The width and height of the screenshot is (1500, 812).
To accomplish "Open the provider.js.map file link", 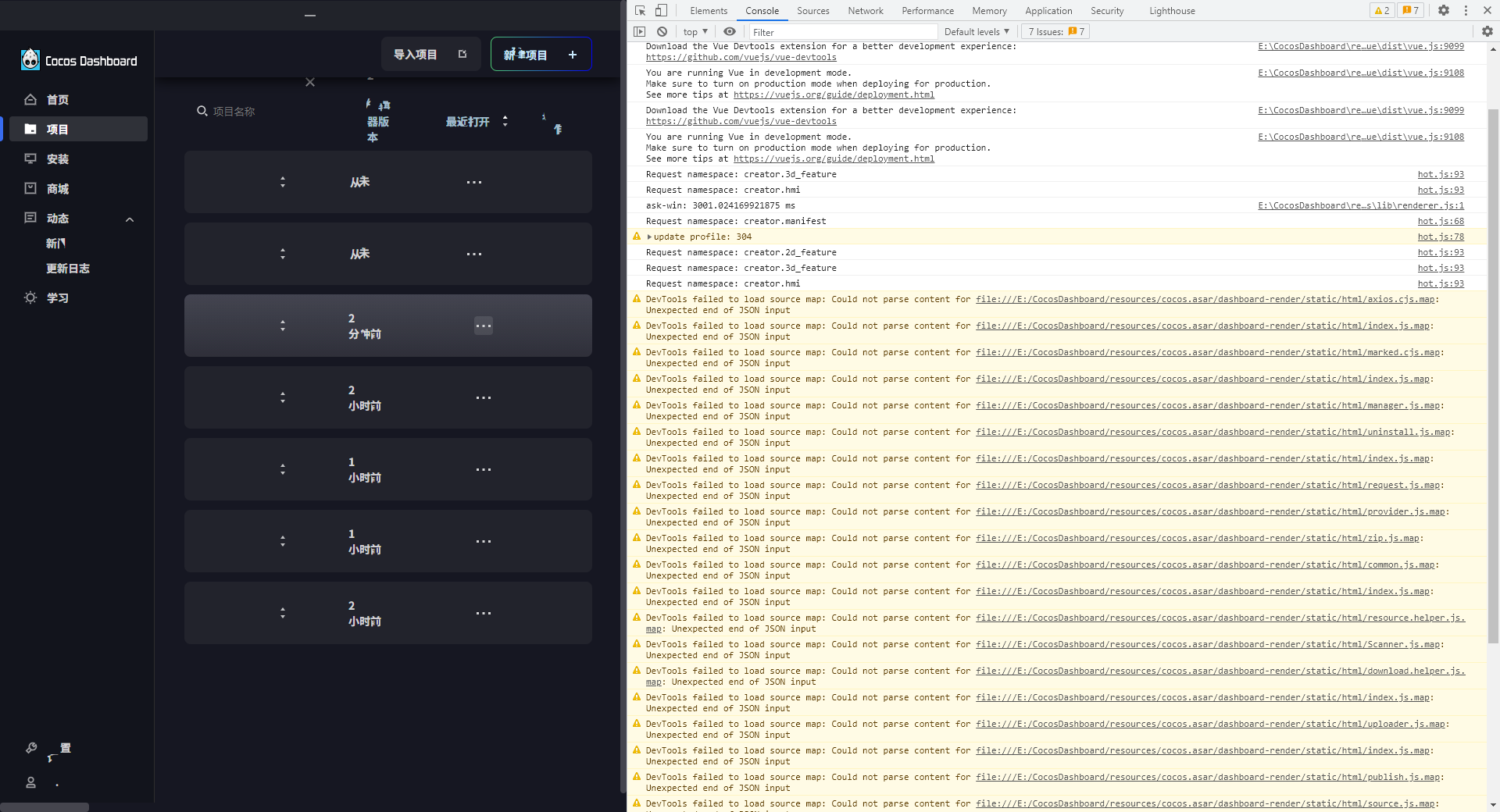I will pos(1210,511).
